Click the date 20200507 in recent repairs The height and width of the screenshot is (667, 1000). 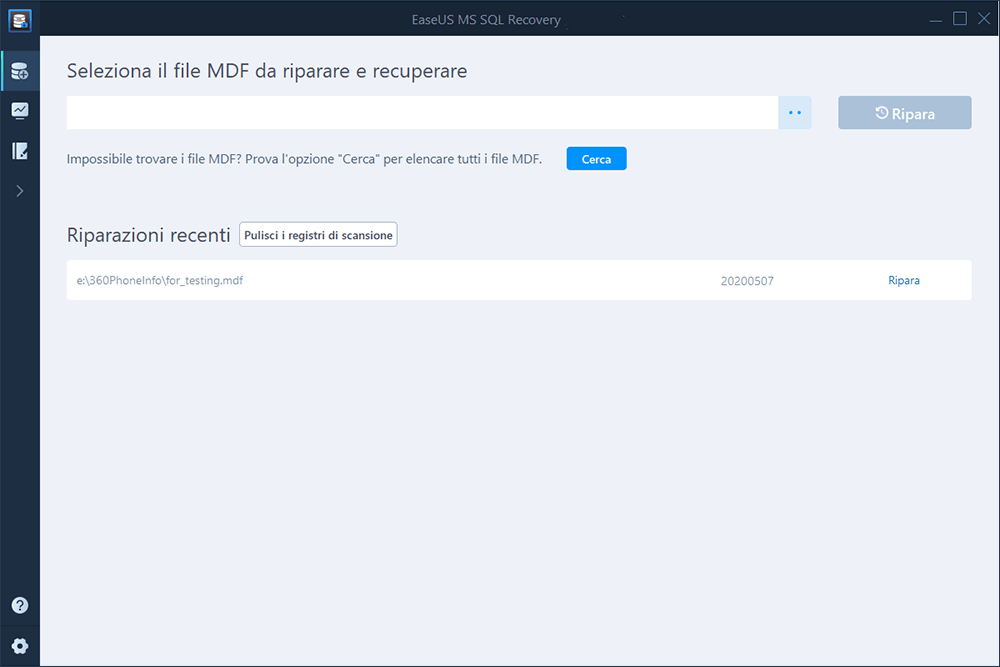point(747,281)
